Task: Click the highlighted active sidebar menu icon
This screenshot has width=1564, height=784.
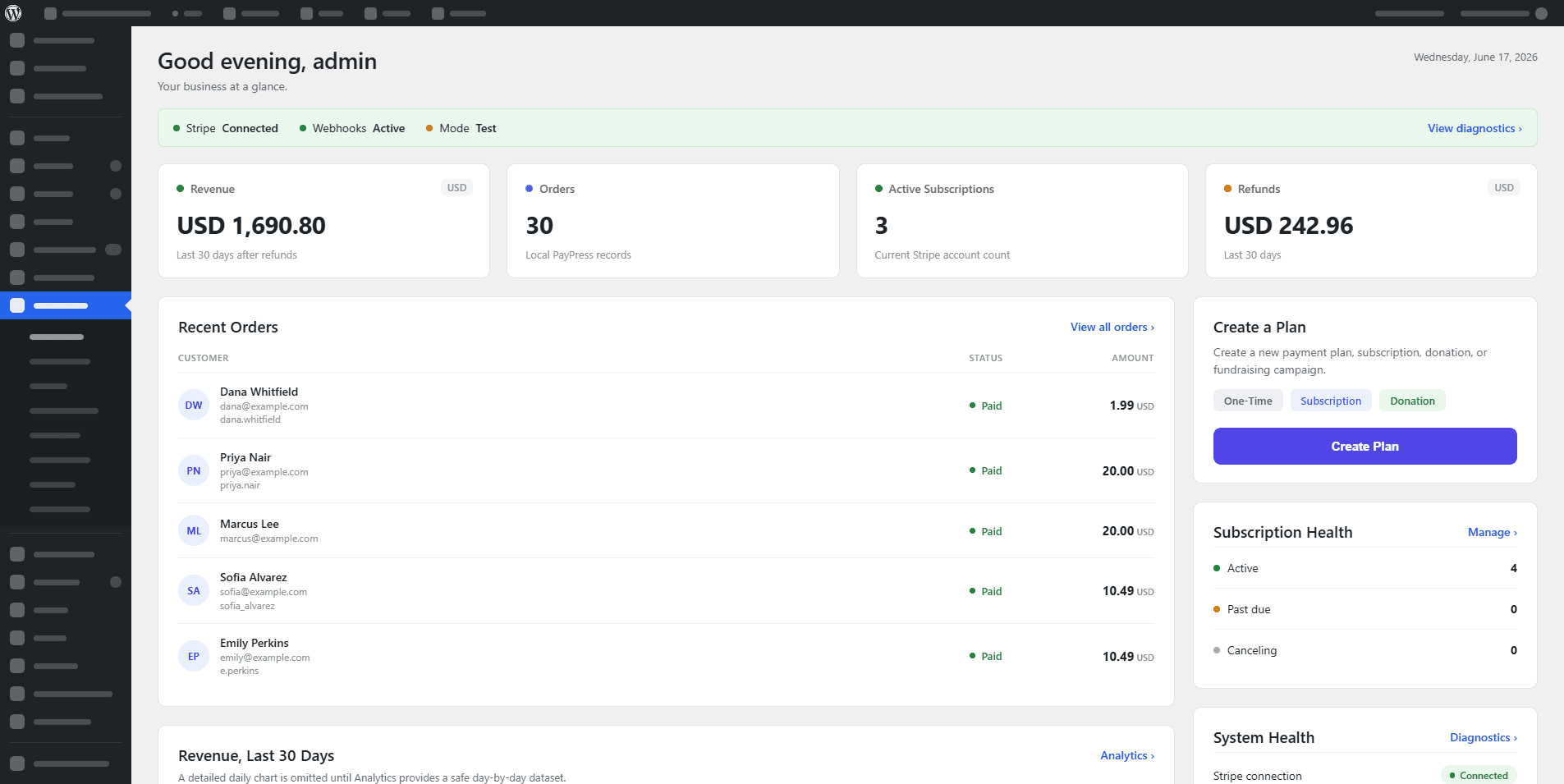Action: pyautogui.click(x=17, y=305)
